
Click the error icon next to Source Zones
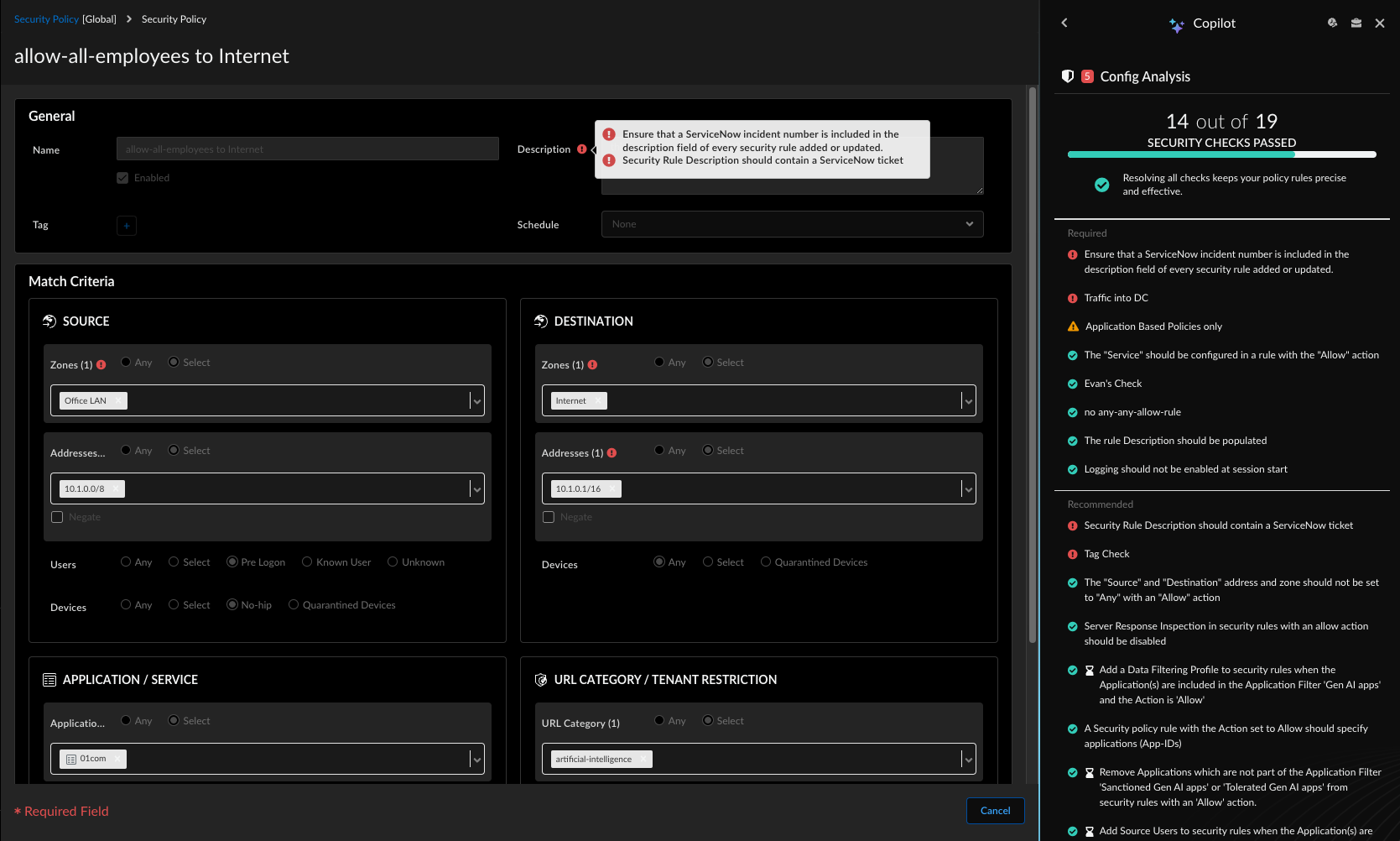(101, 365)
